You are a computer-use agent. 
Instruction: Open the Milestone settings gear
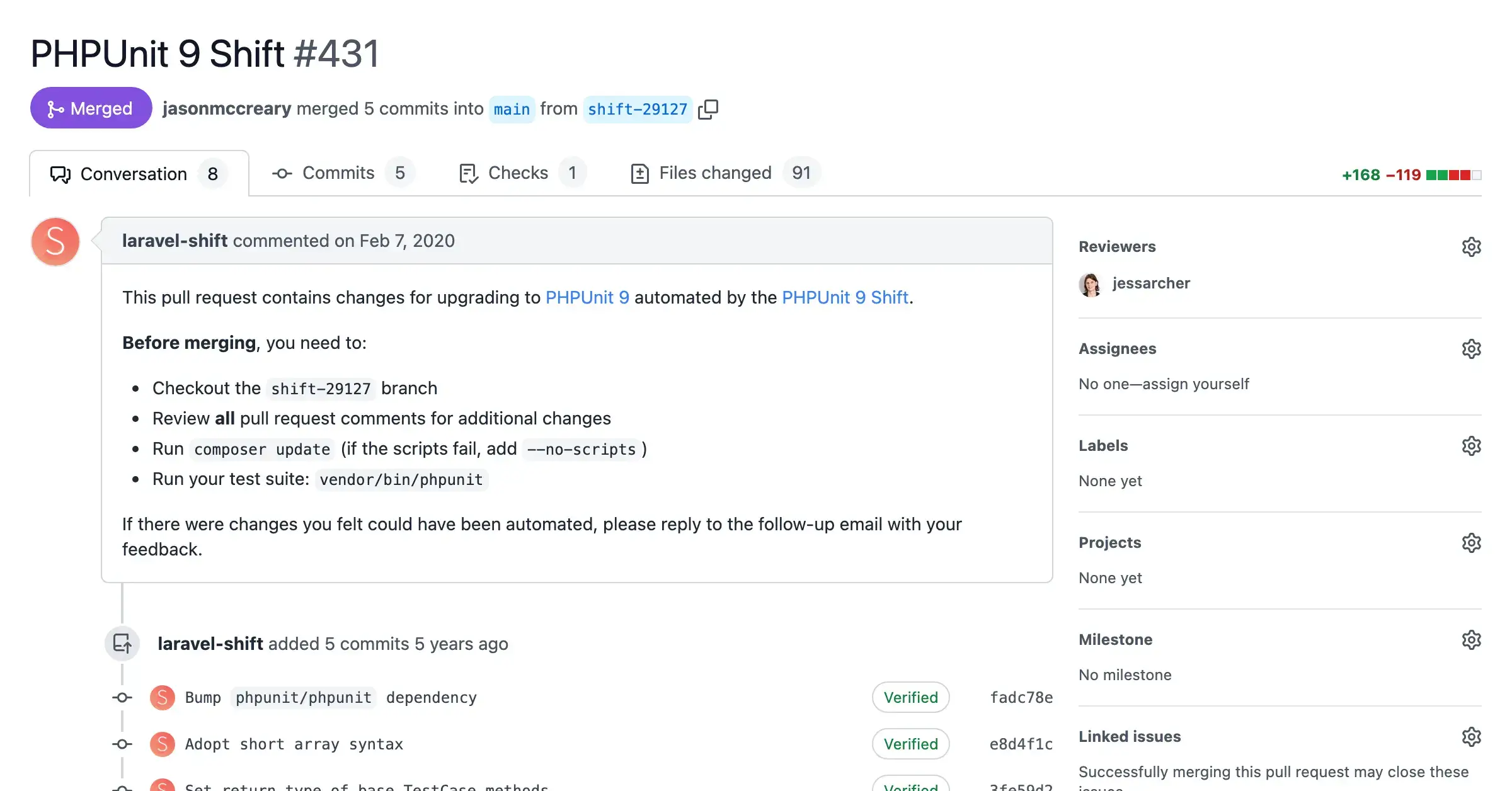(x=1471, y=639)
